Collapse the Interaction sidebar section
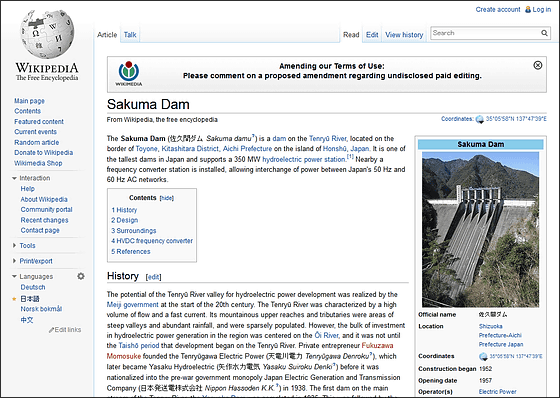Viewport: 560px width, 398px height. click(14, 178)
